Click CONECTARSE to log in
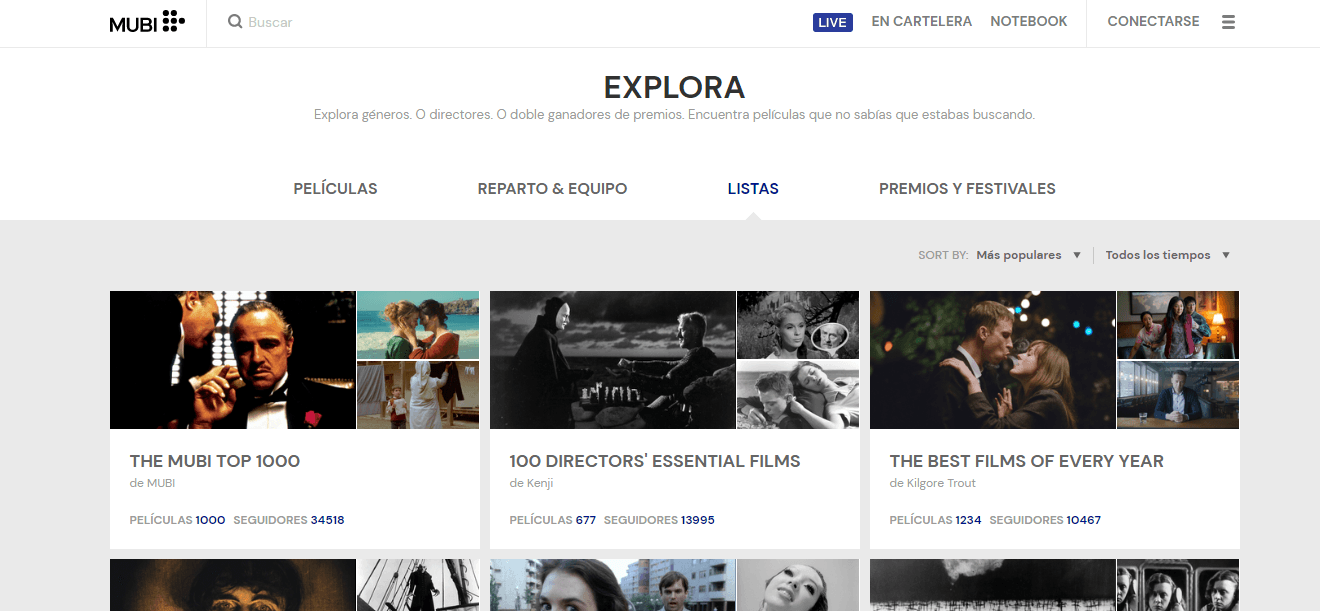Image resolution: width=1320 pixels, height=611 pixels. pyautogui.click(x=1153, y=21)
